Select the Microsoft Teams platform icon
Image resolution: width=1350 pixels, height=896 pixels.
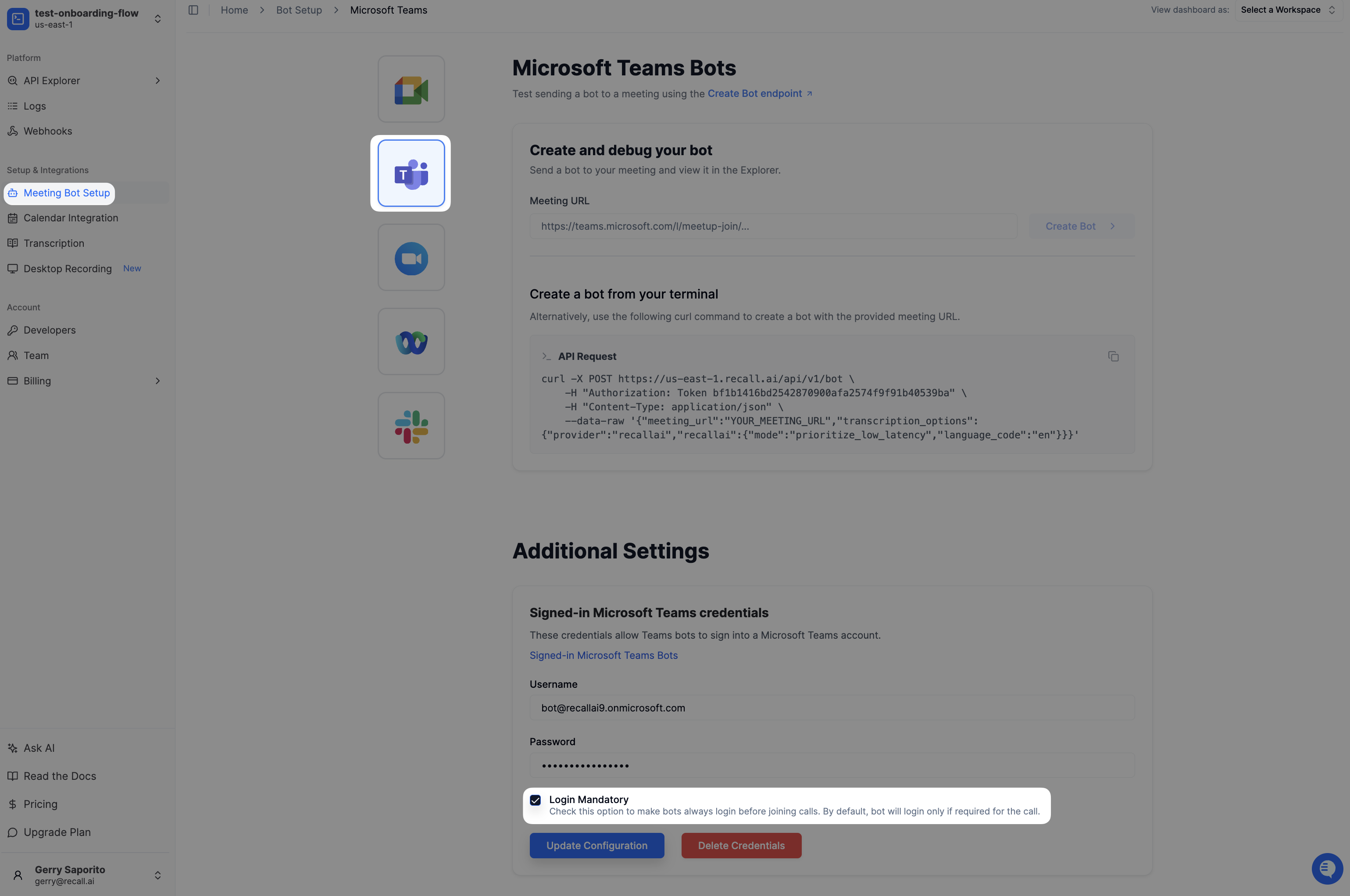coord(411,173)
